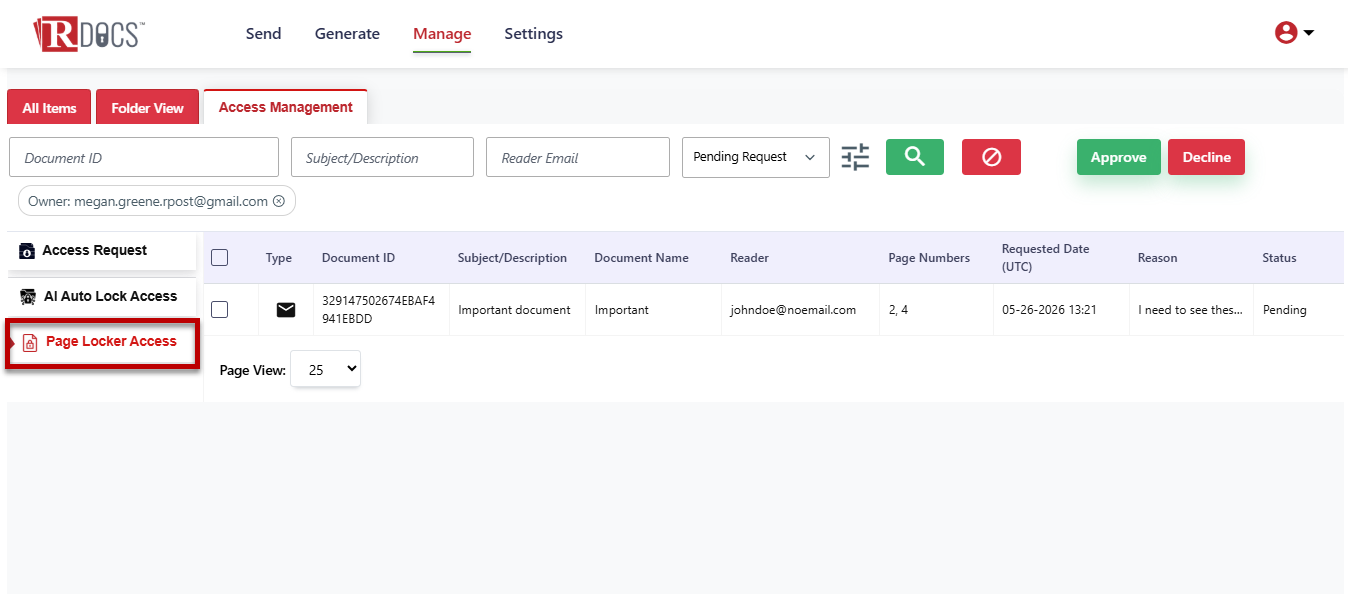The width and height of the screenshot is (1348, 594).
Task: Click the Page Numbers column header
Action: coord(929,258)
